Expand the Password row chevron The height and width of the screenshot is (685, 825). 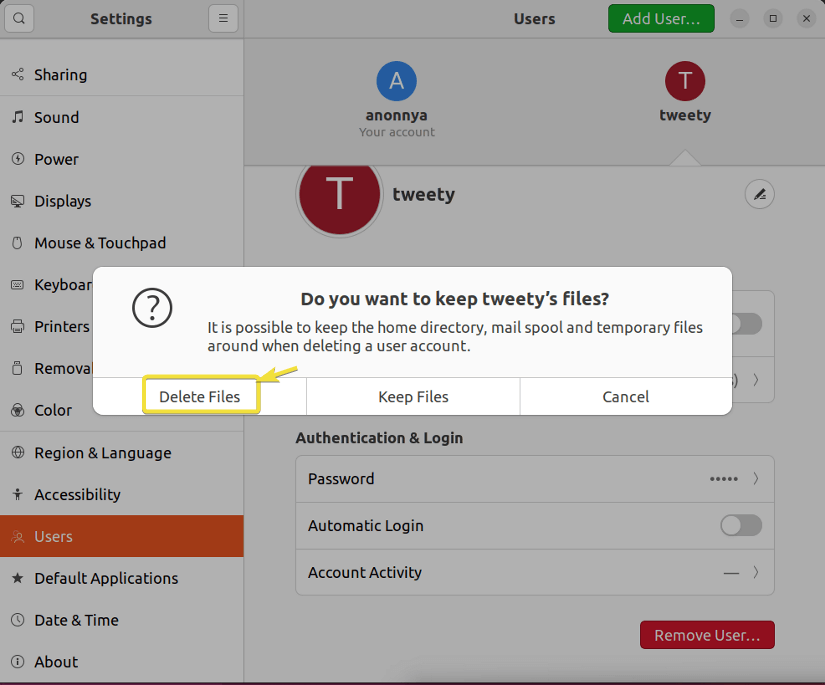[x=756, y=478]
